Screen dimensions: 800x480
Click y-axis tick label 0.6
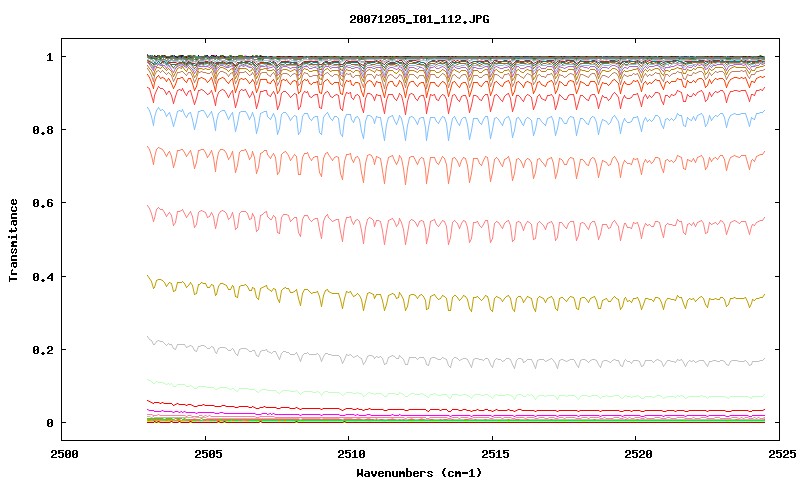click(x=43, y=203)
